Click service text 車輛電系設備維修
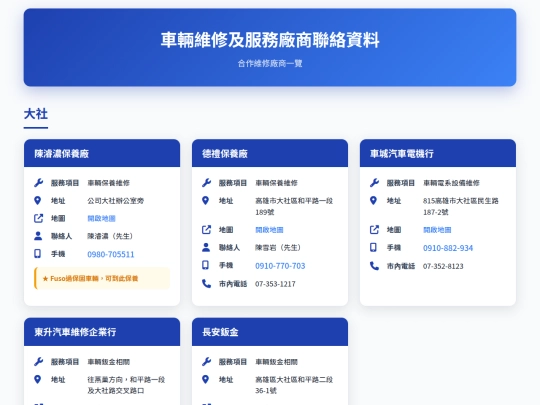The height and width of the screenshot is (405, 540). tap(451, 183)
